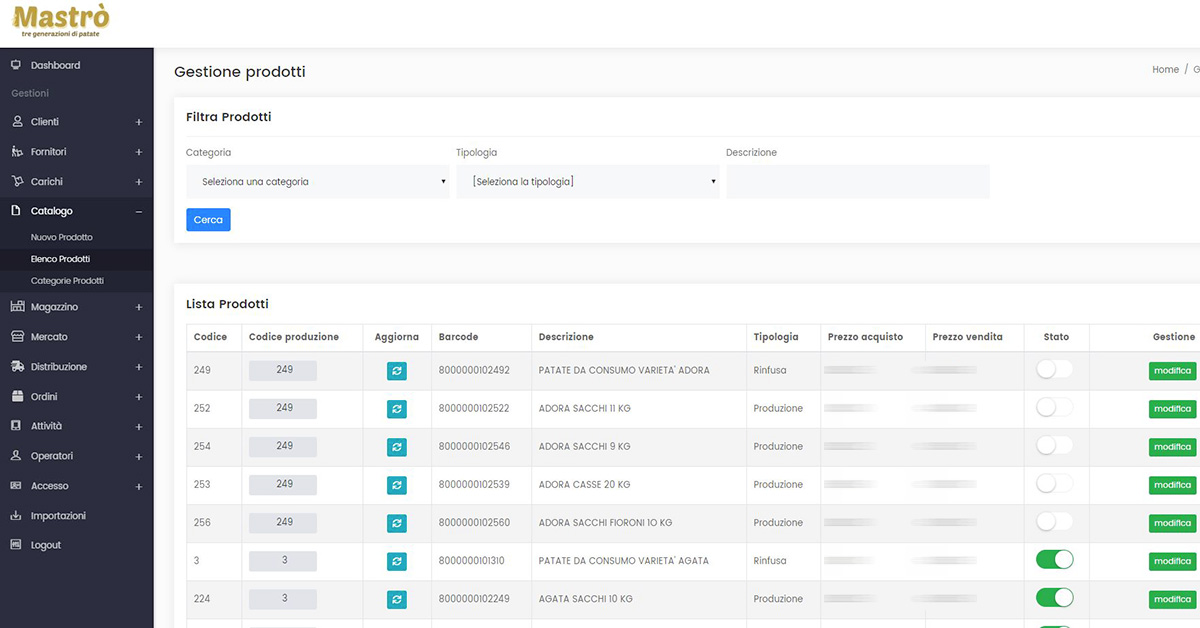This screenshot has width=1200, height=628.
Task: Enable status toggle for PATATE VARIETA' ADORA
Action: [x=1054, y=369]
